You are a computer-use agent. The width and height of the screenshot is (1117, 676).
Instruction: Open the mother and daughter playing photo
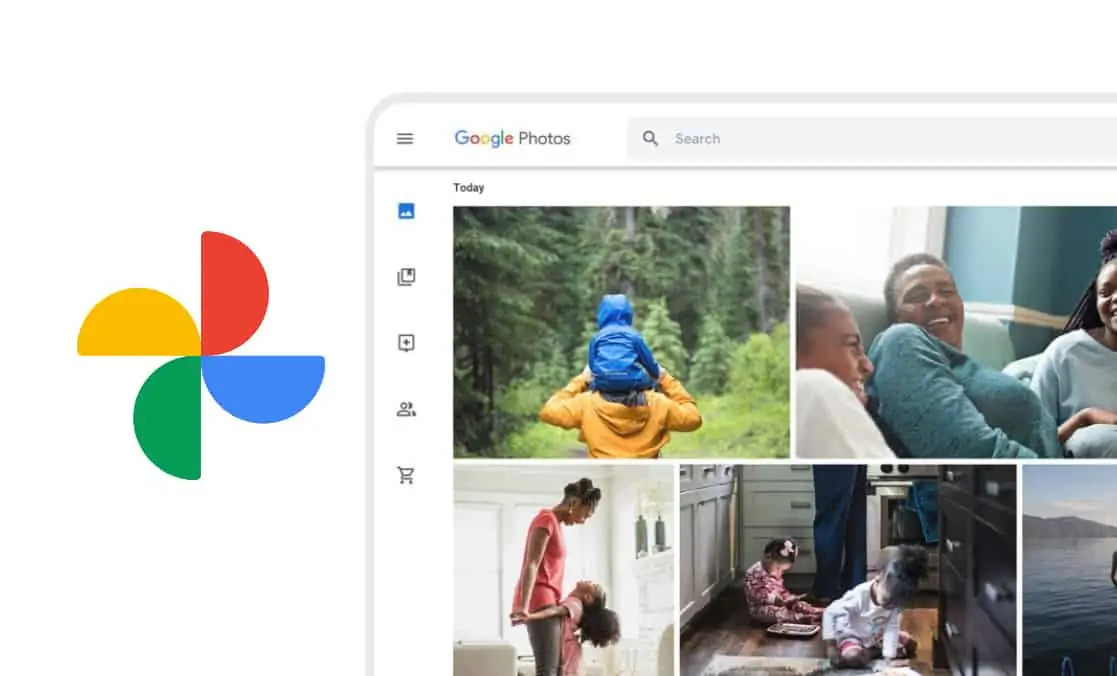pos(563,570)
